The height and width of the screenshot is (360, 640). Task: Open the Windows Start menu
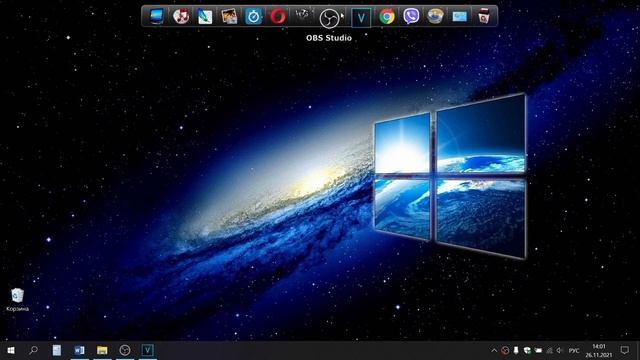[11, 350]
